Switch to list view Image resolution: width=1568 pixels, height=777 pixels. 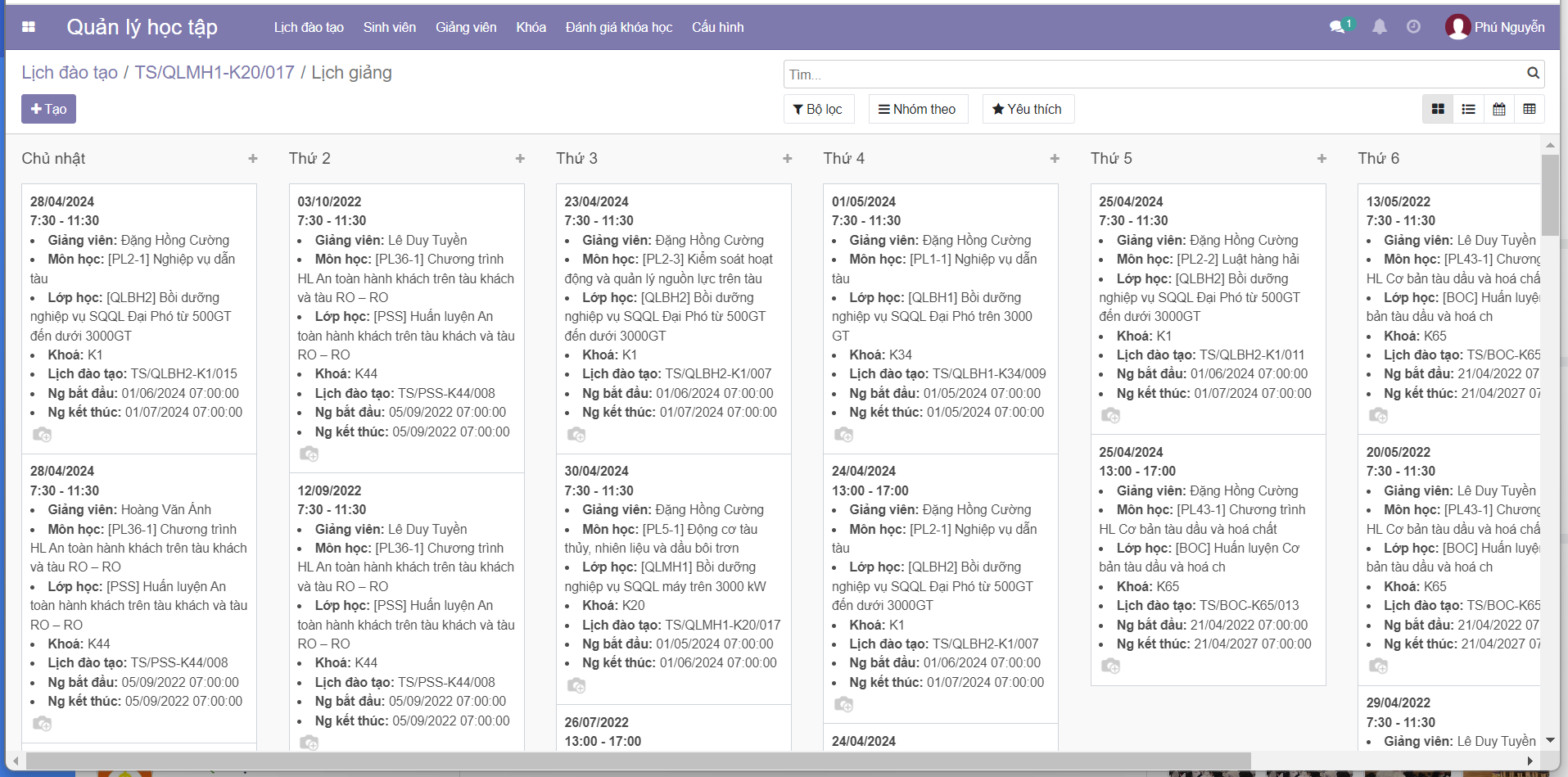click(1468, 109)
